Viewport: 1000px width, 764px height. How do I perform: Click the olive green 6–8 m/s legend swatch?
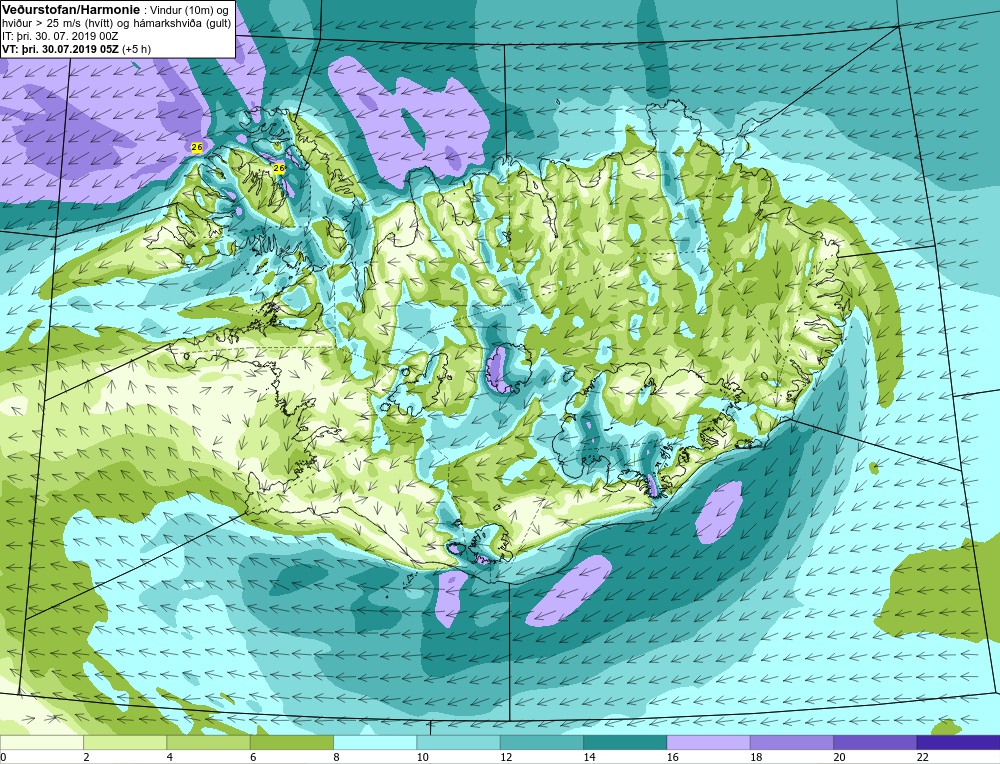click(x=291, y=742)
